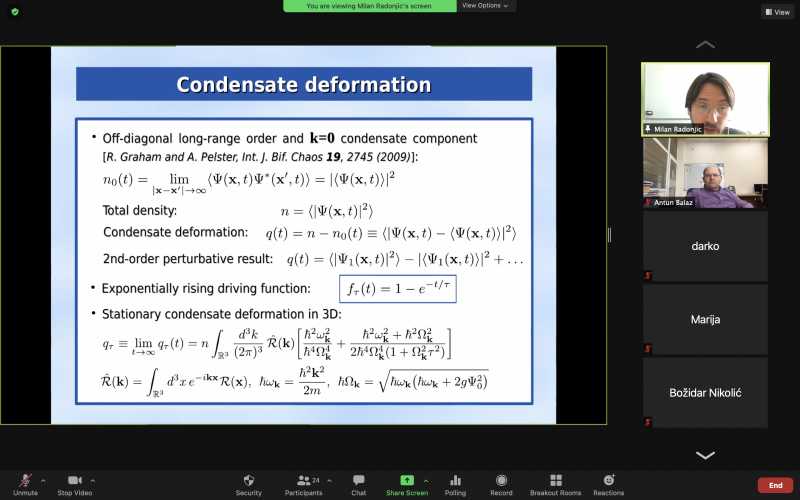The image size is (800, 500).
Task: Click the View button at top right
Action: (776, 12)
